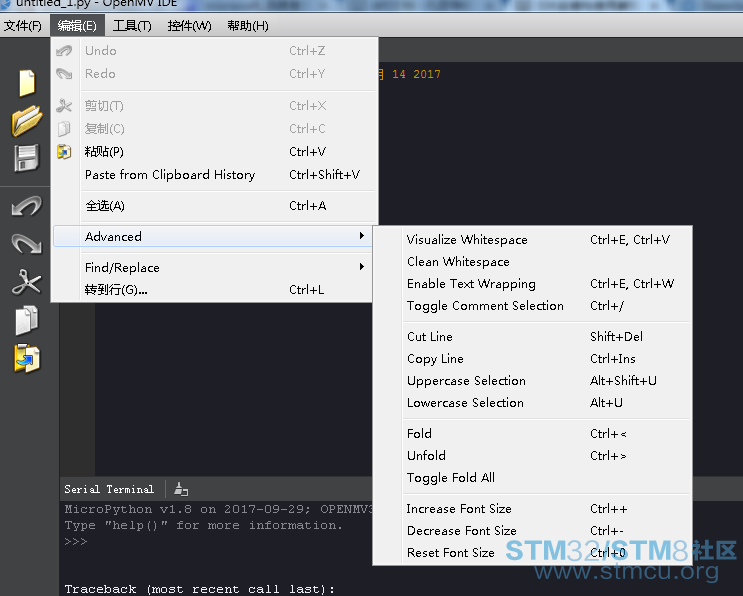This screenshot has height=596, width=743.
Task: Click the Redo arrow icon in sidebar
Action: (x=26, y=244)
